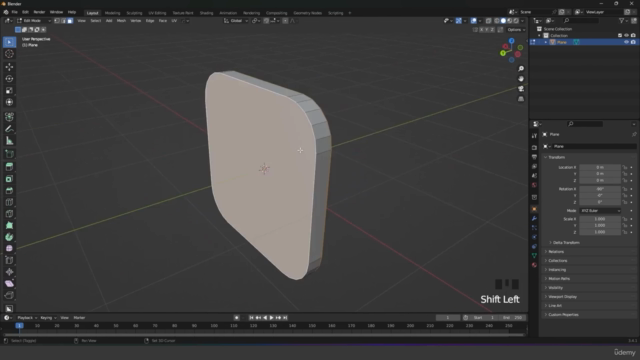640x360 pixels.
Task: Open the XYZ Euler rotation mode dropdown
Action: tap(600, 211)
